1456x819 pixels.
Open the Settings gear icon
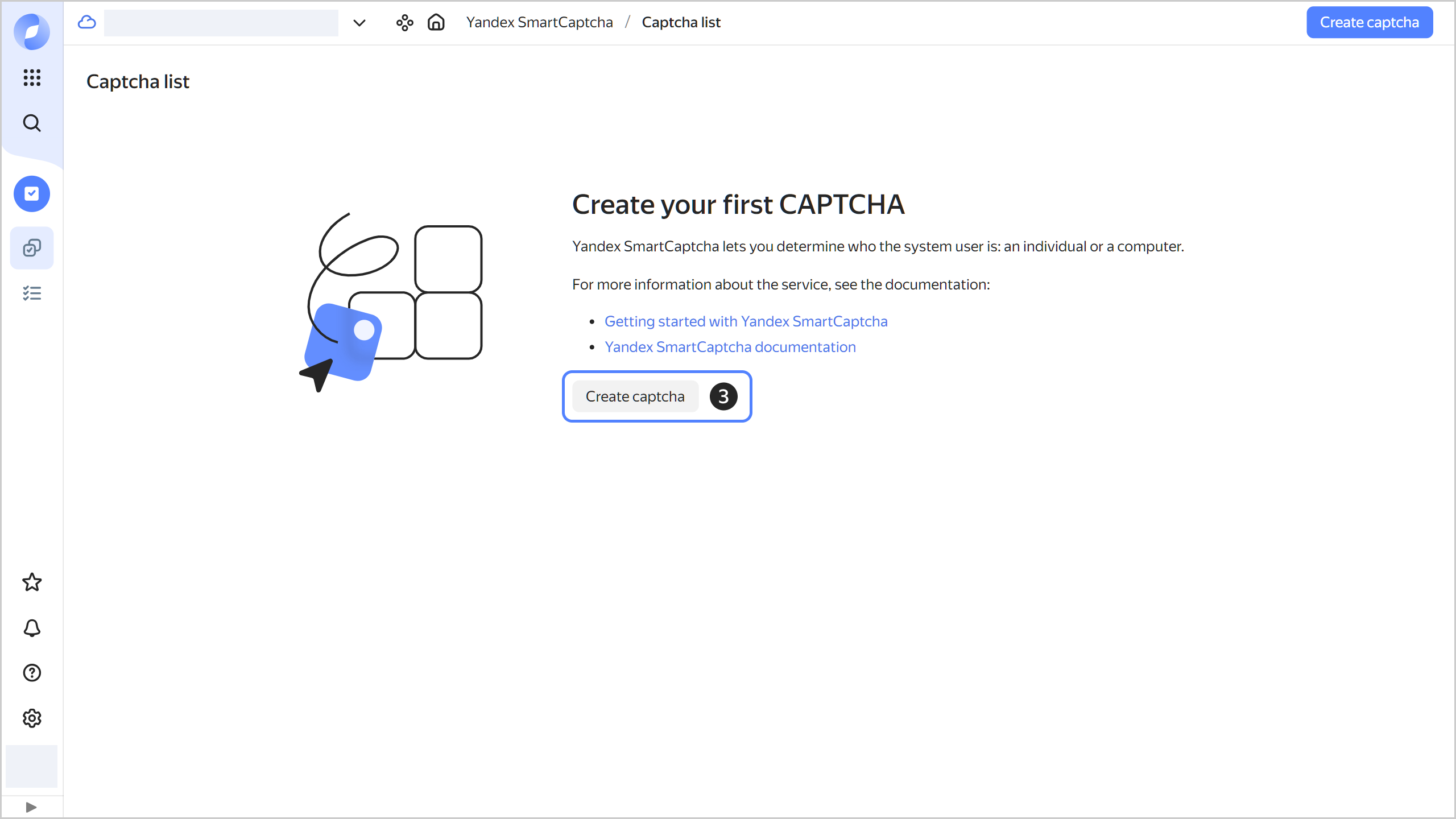click(32, 718)
